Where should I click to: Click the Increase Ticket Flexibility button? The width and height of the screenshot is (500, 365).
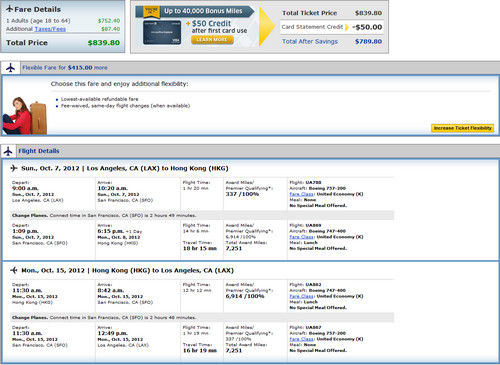[462, 128]
